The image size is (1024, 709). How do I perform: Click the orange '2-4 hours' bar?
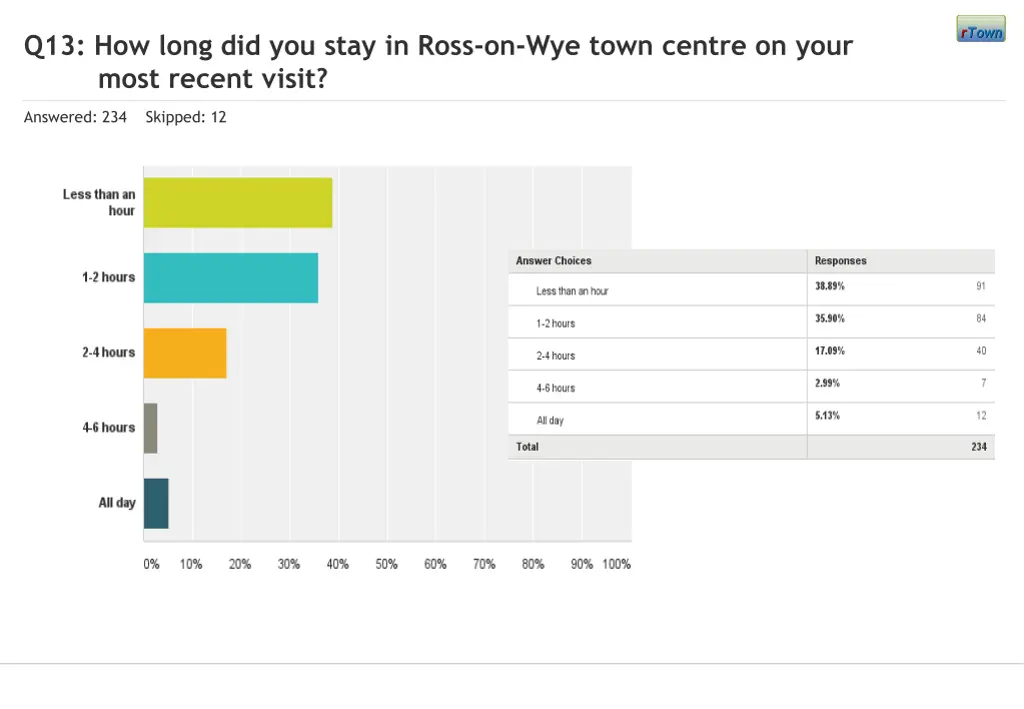point(185,353)
